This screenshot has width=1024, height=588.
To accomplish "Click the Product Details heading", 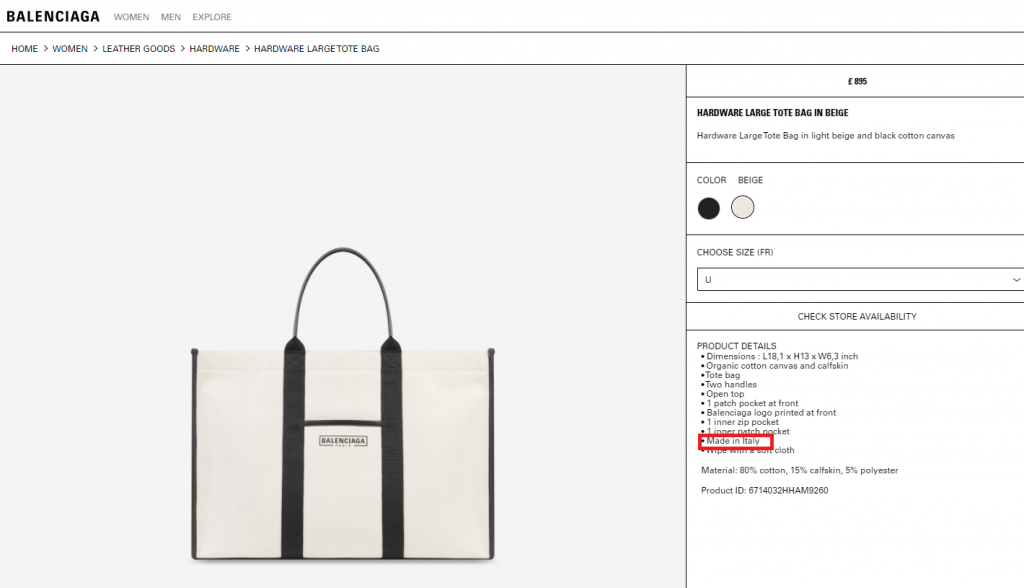I will 736,346.
